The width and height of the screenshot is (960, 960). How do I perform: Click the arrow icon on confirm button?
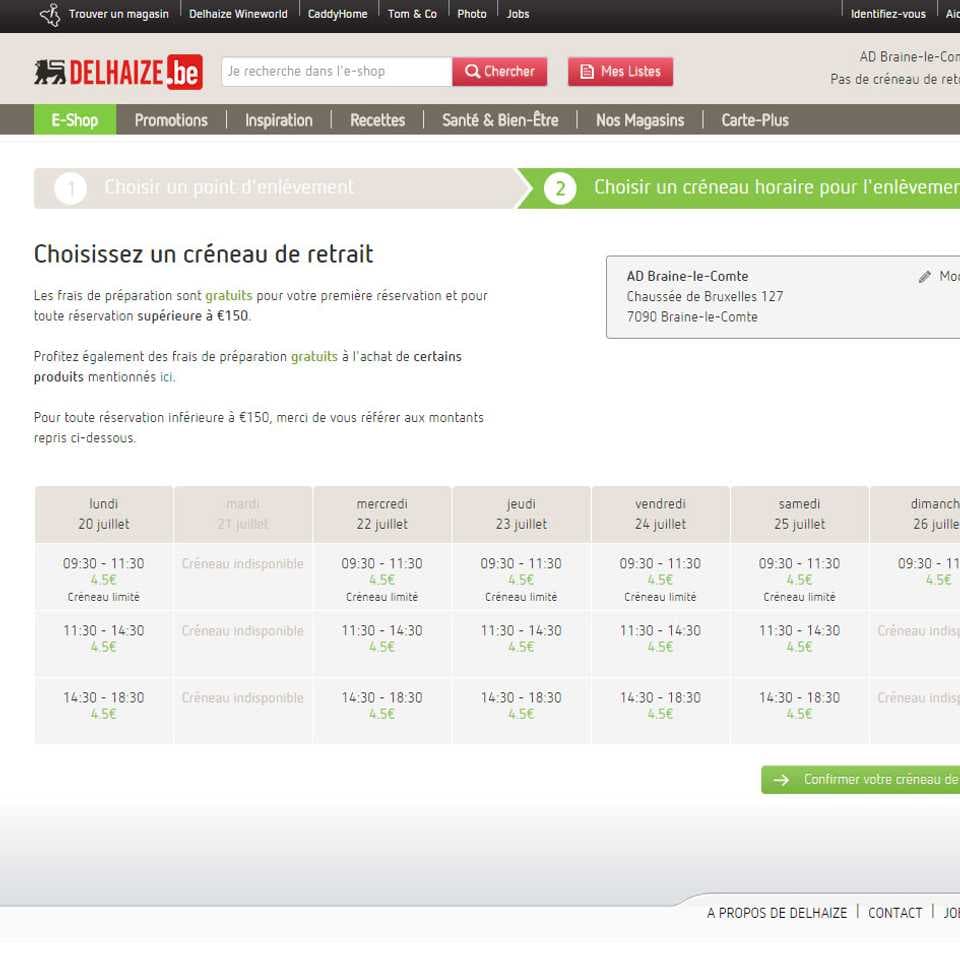pyautogui.click(x=781, y=780)
